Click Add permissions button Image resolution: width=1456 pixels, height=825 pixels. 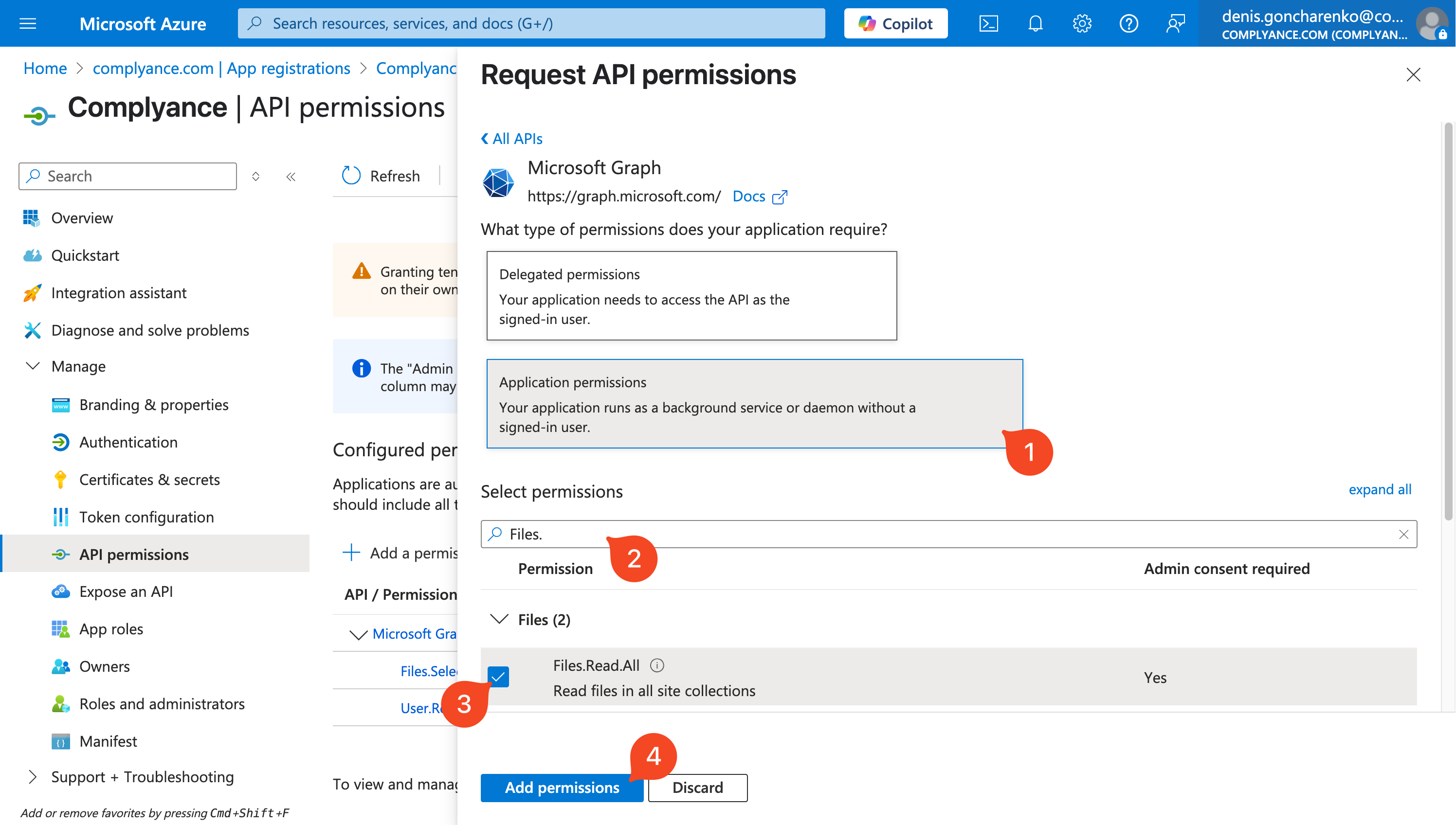(x=561, y=788)
